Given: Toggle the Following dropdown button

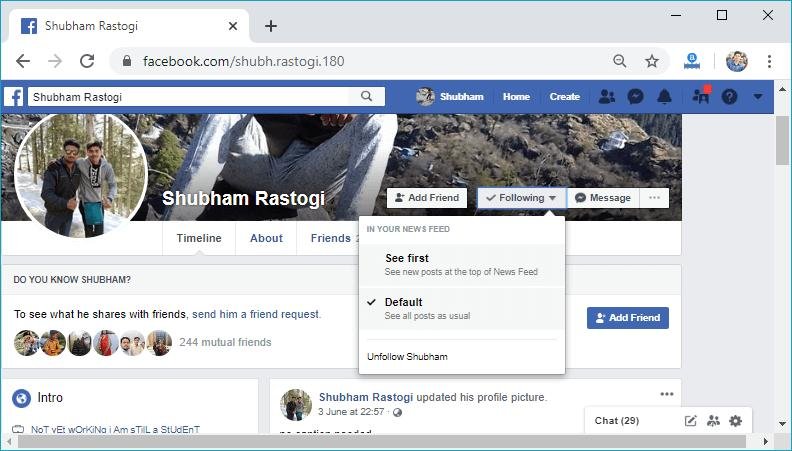Looking at the screenshot, I should coord(521,198).
